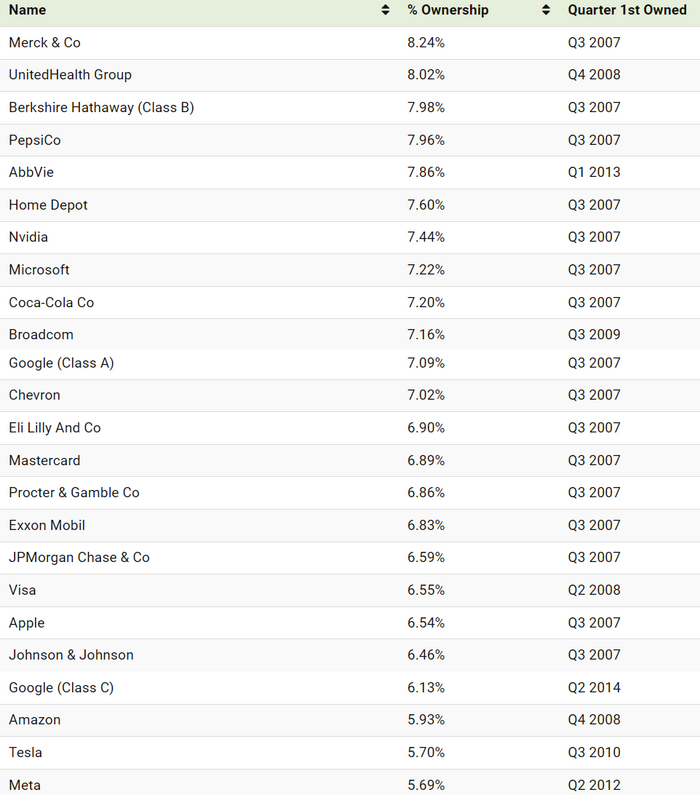Click the PepsiCo row name

pyautogui.click(x=35, y=140)
